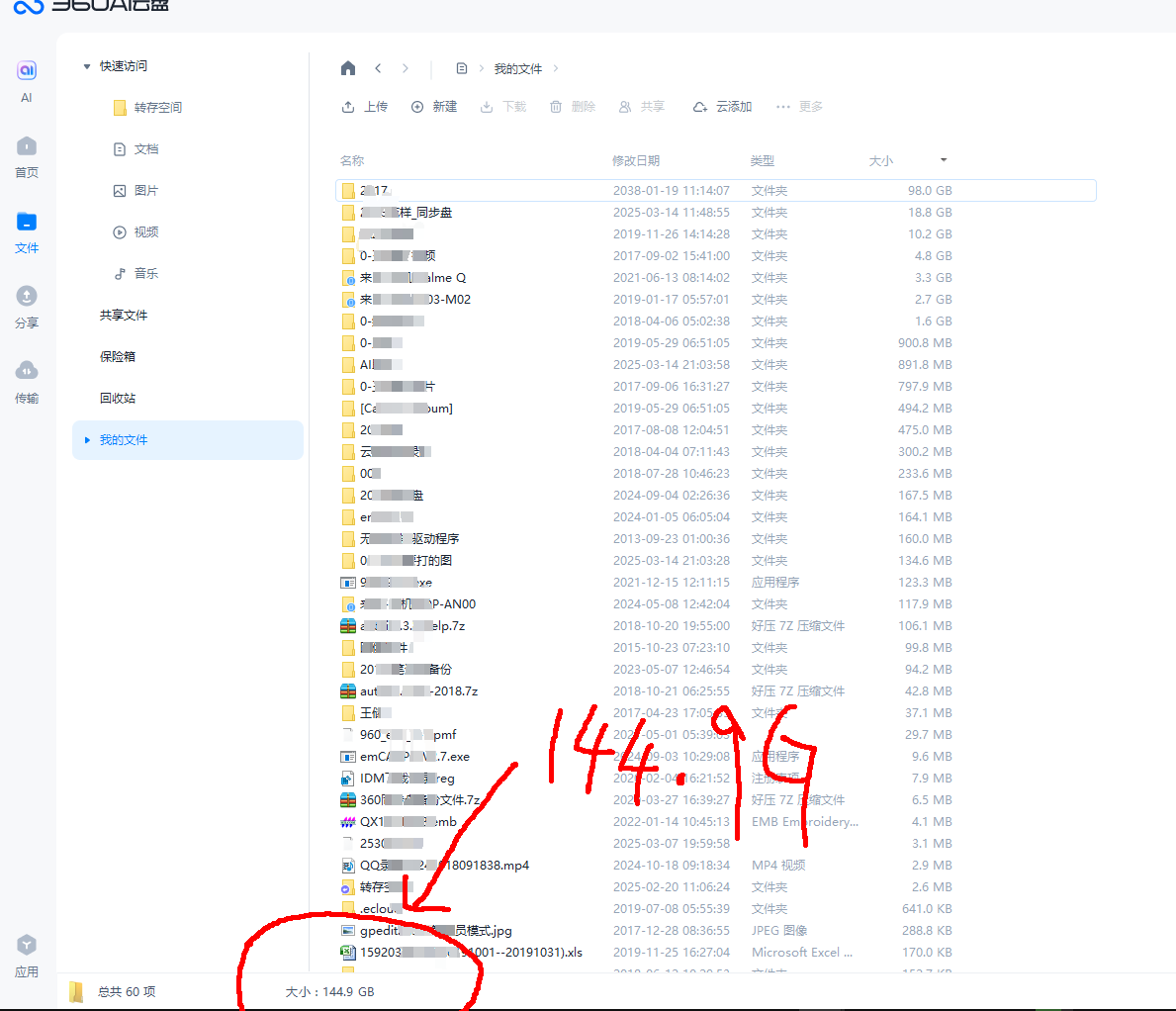Open the 更多 more options menu
1176x1011 pixels.
(x=799, y=107)
